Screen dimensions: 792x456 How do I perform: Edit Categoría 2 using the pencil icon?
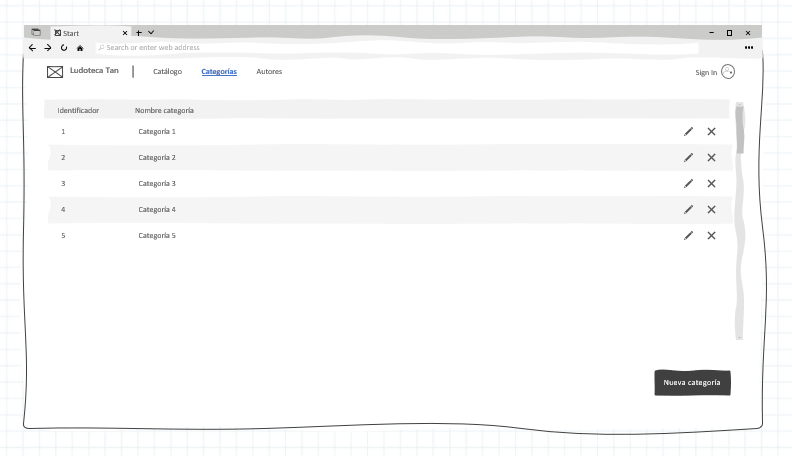pyautogui.click(x=688, y=157)
